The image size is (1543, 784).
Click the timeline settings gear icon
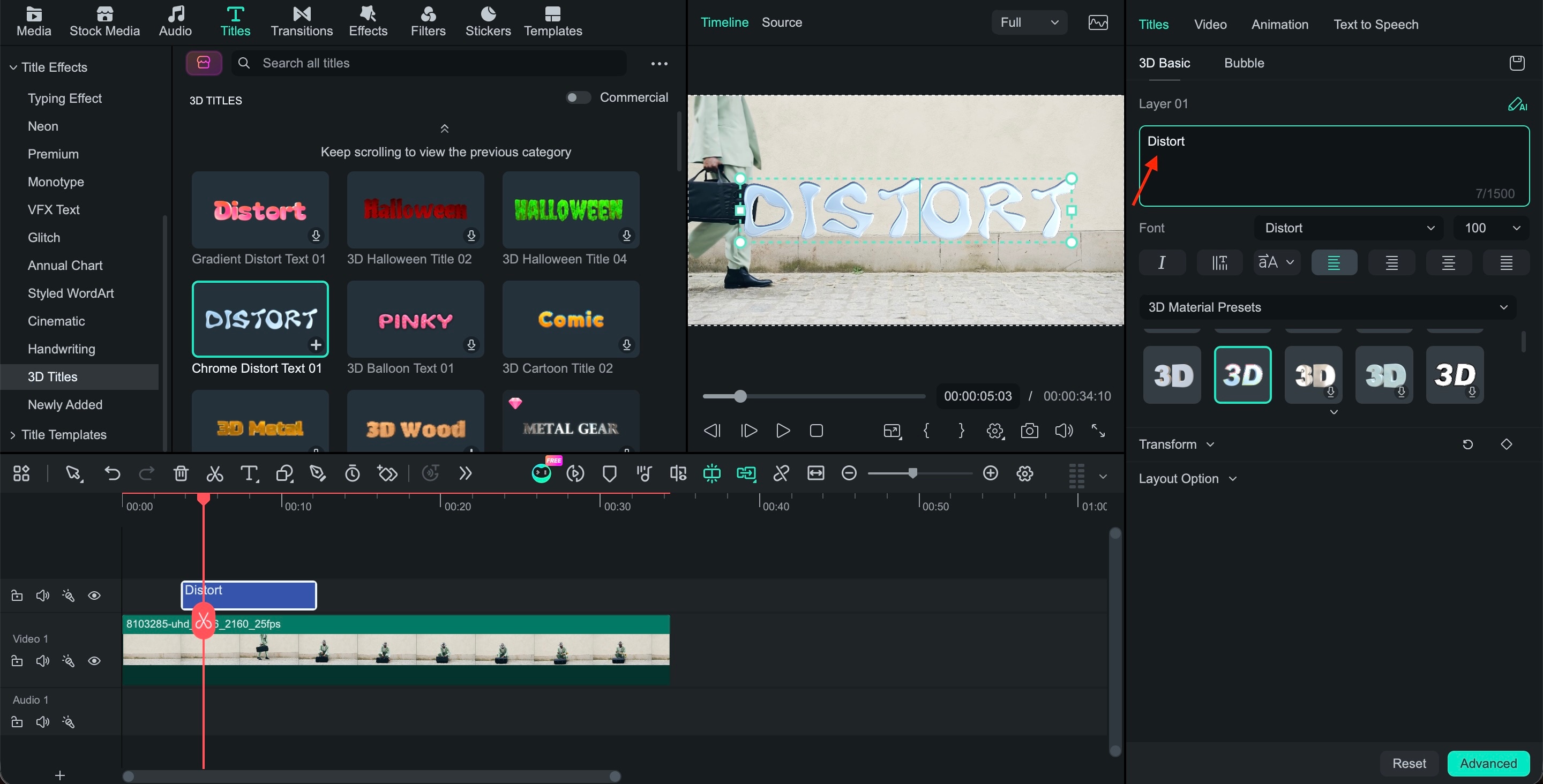click(x=1025, y=474)
